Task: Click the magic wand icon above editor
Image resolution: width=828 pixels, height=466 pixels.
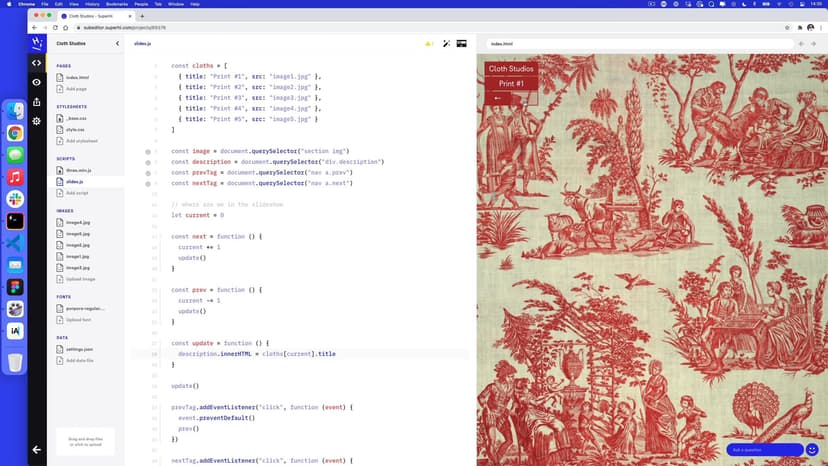Action: pyautogui.click(x=446, y=44)
